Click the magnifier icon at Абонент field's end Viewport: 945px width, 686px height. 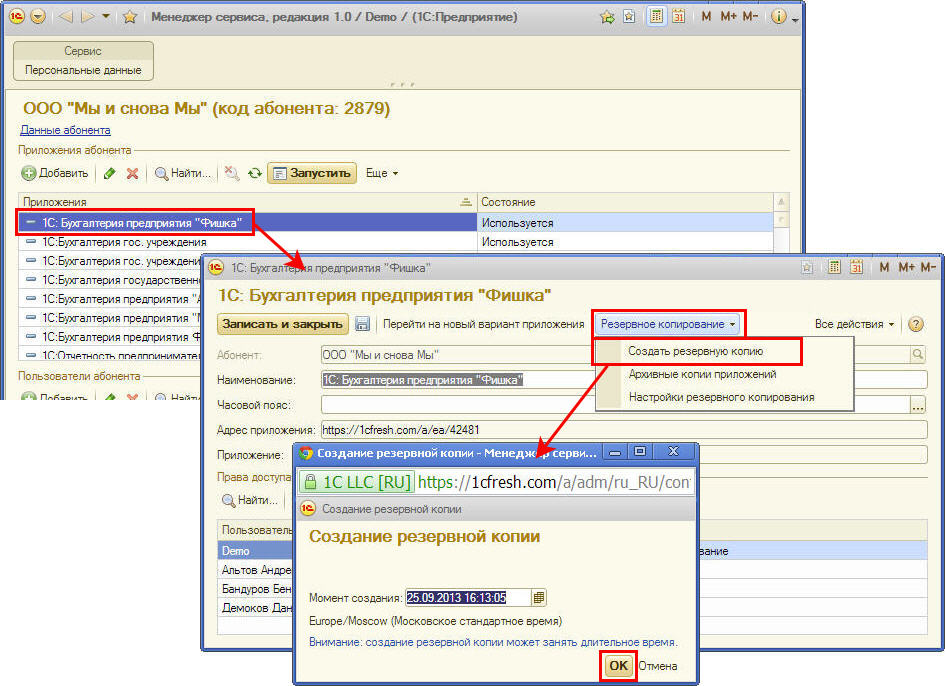(917, 354)
